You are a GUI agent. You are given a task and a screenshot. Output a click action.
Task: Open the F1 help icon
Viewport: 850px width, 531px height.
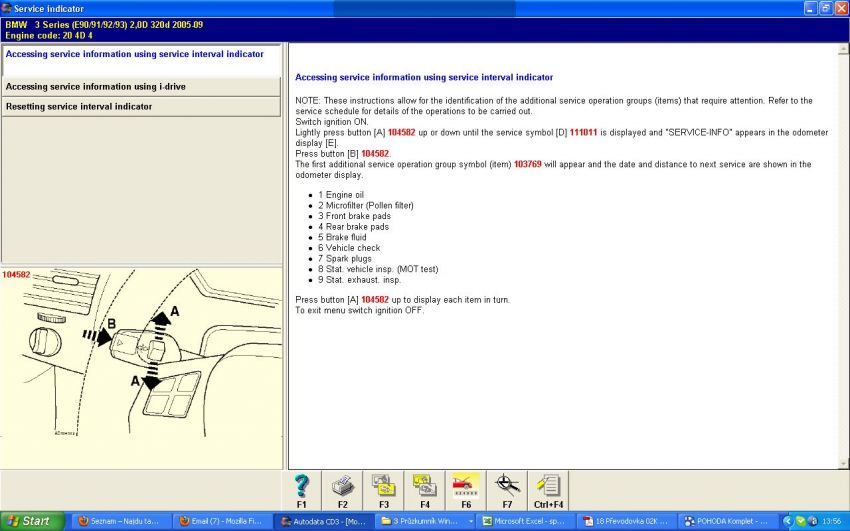[301, 490]
